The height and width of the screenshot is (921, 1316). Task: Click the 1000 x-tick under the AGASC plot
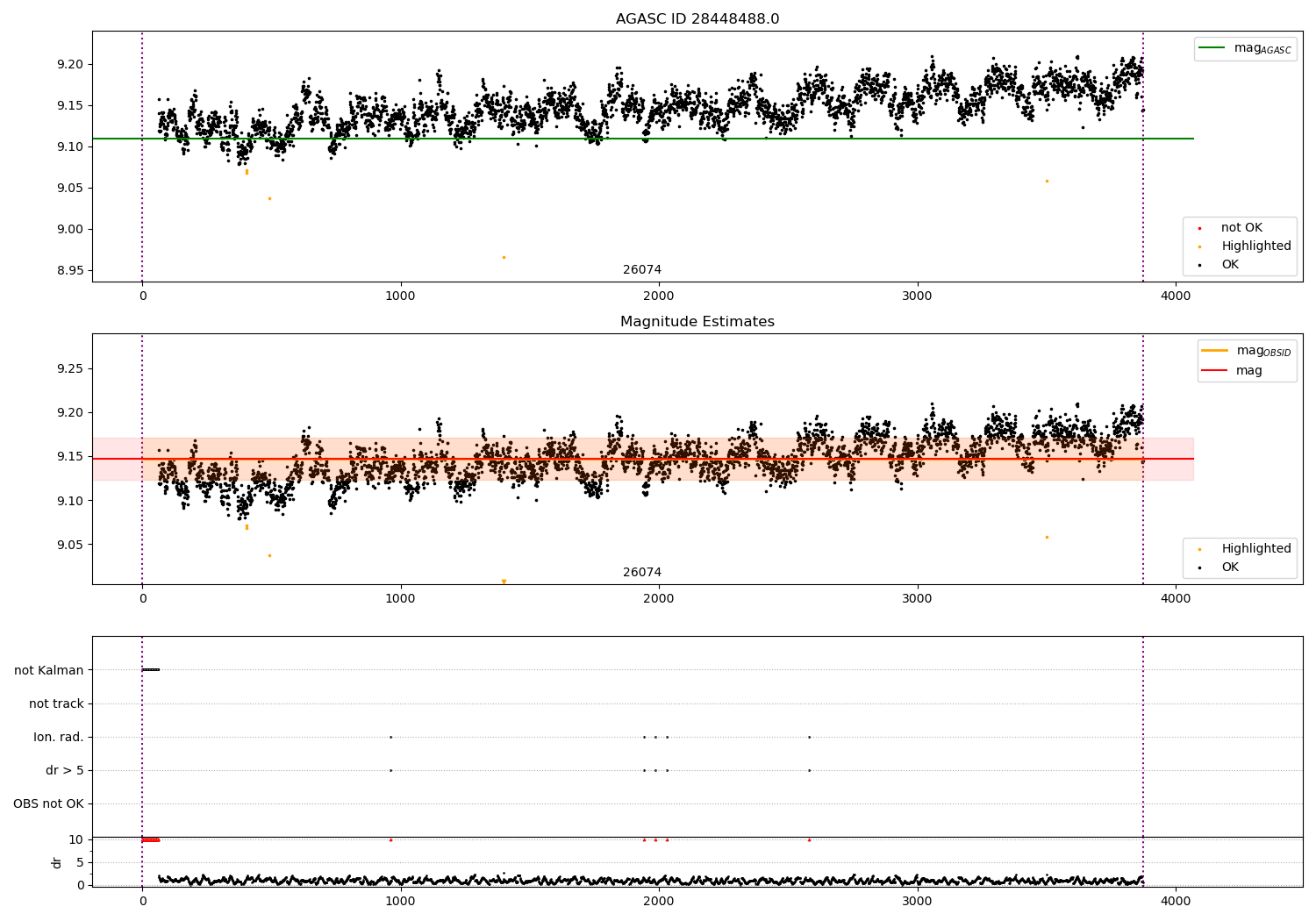coord(401,296)
